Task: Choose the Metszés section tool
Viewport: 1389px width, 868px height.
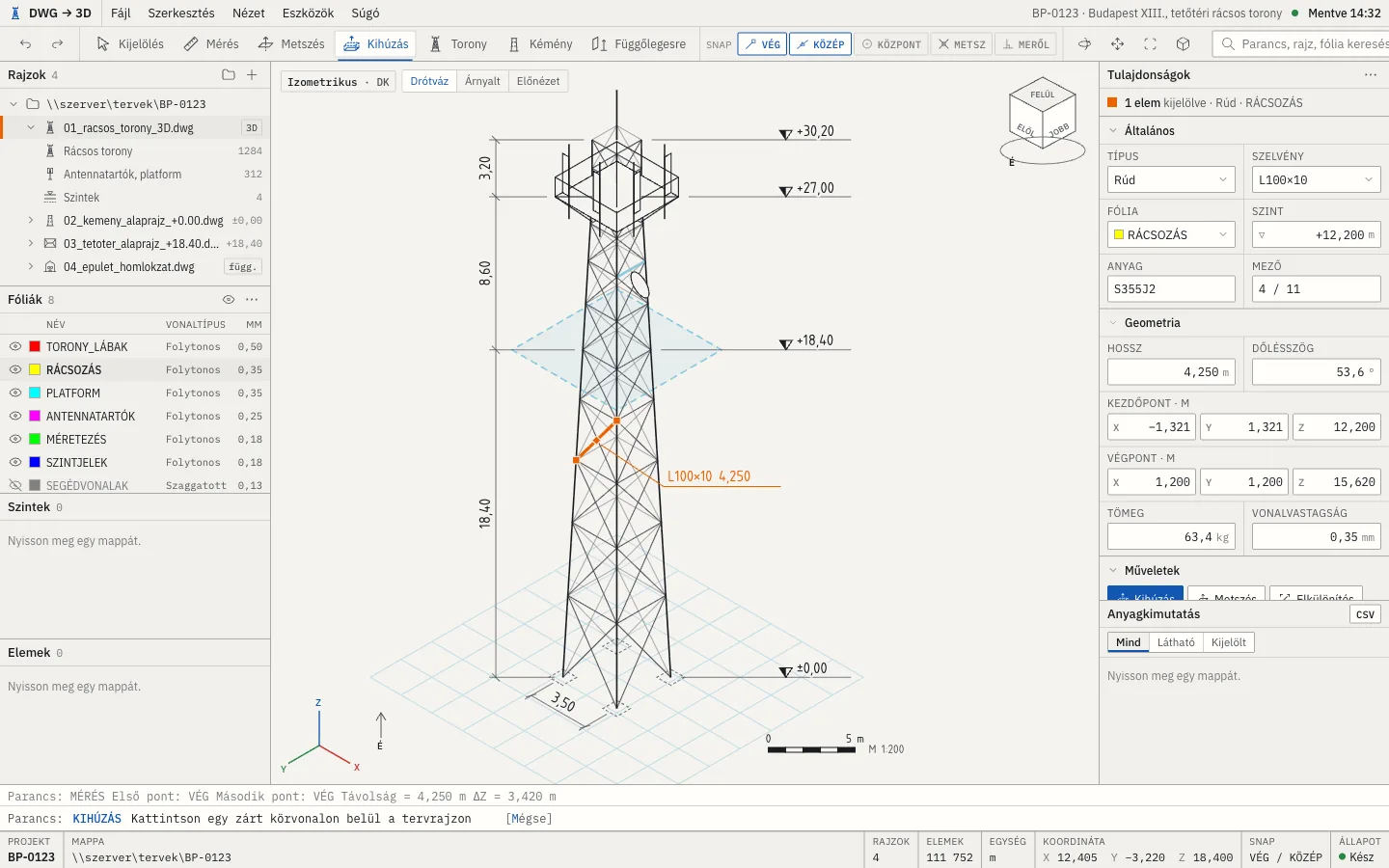Action: (291, 44)
